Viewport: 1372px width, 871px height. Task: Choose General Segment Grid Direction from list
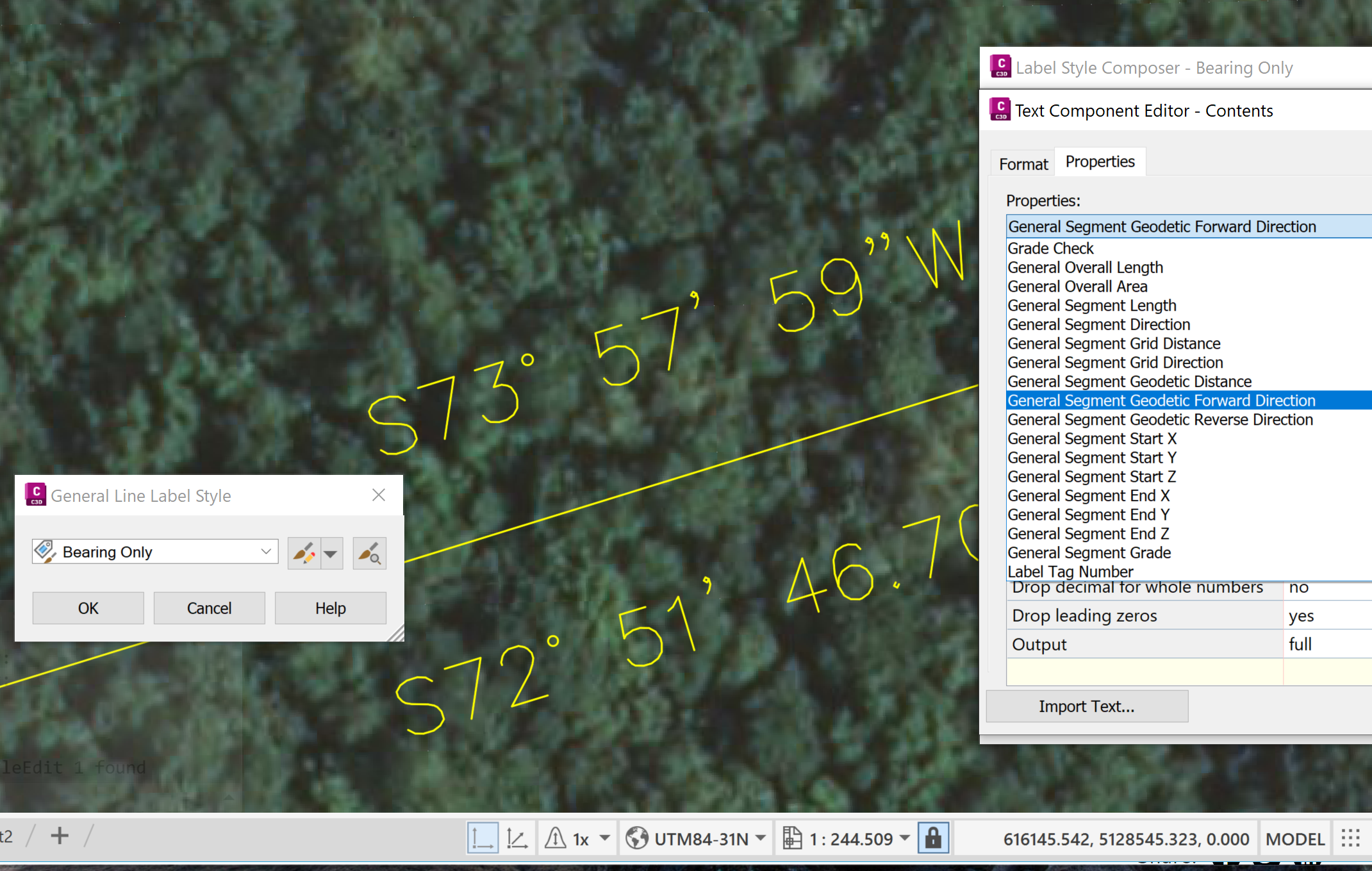pos(1115,363)
